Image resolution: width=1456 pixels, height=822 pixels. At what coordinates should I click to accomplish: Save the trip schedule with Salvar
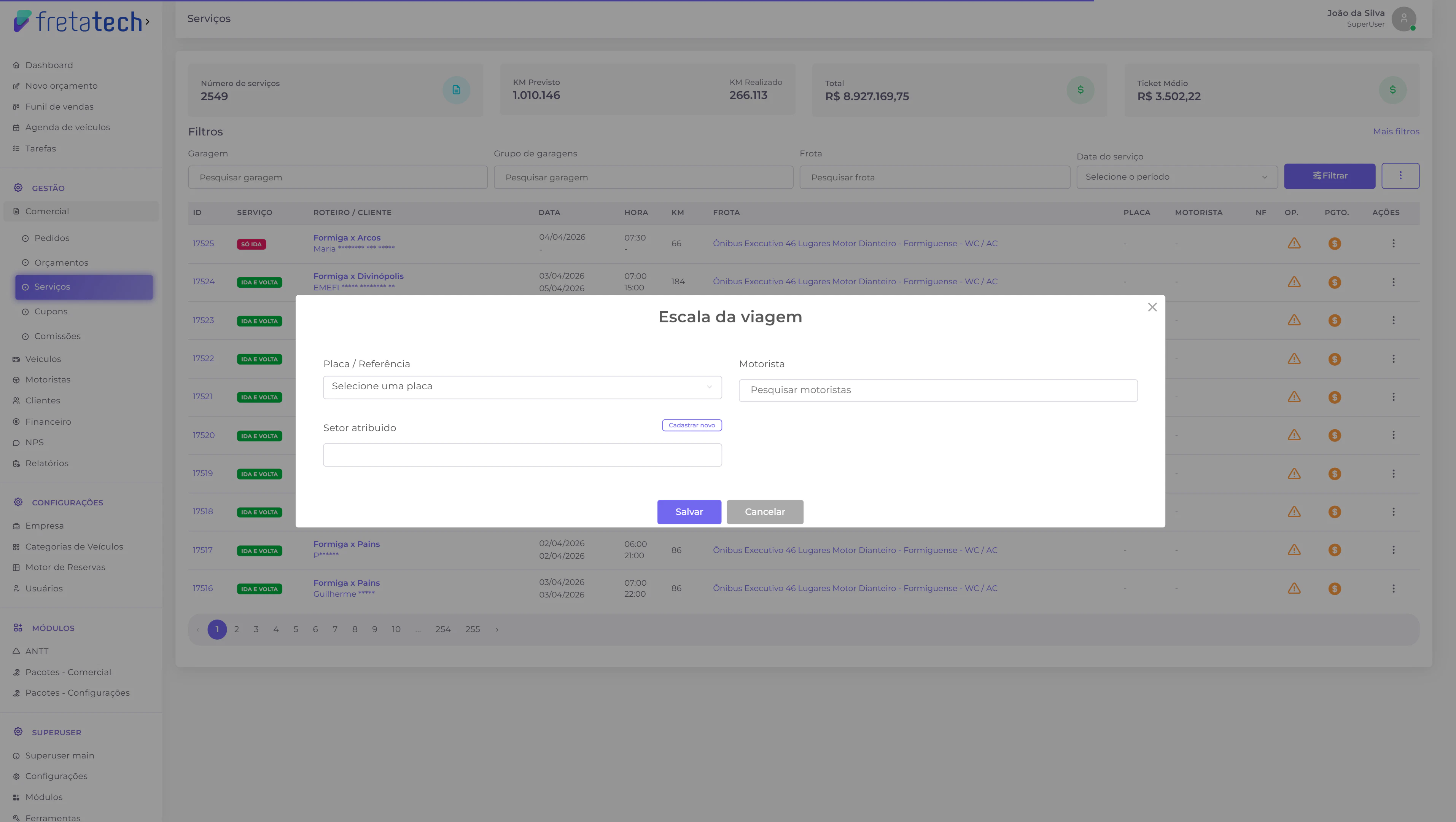coord(689,511)
